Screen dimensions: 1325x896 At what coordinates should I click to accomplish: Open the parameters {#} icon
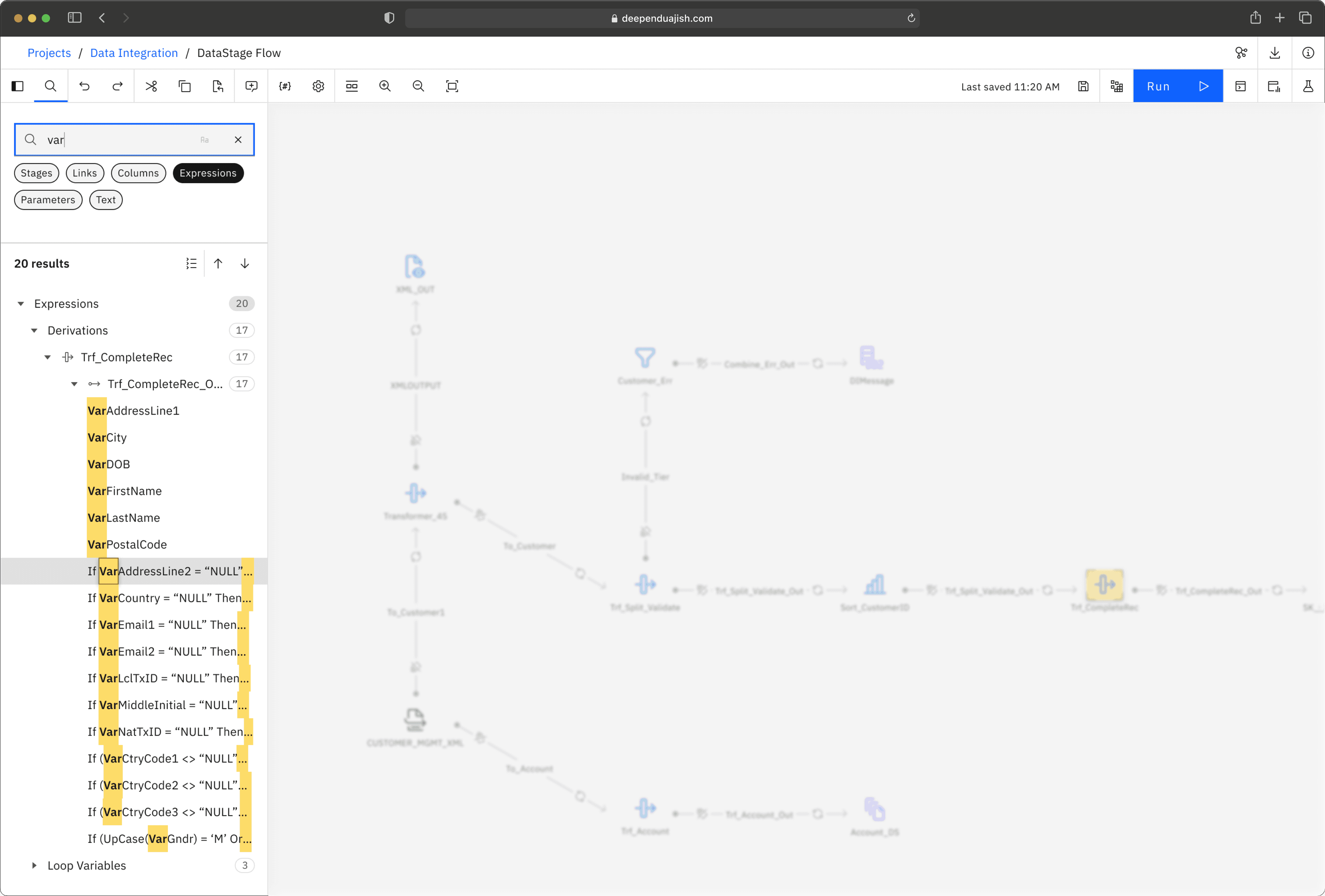(x=285, y=86)
